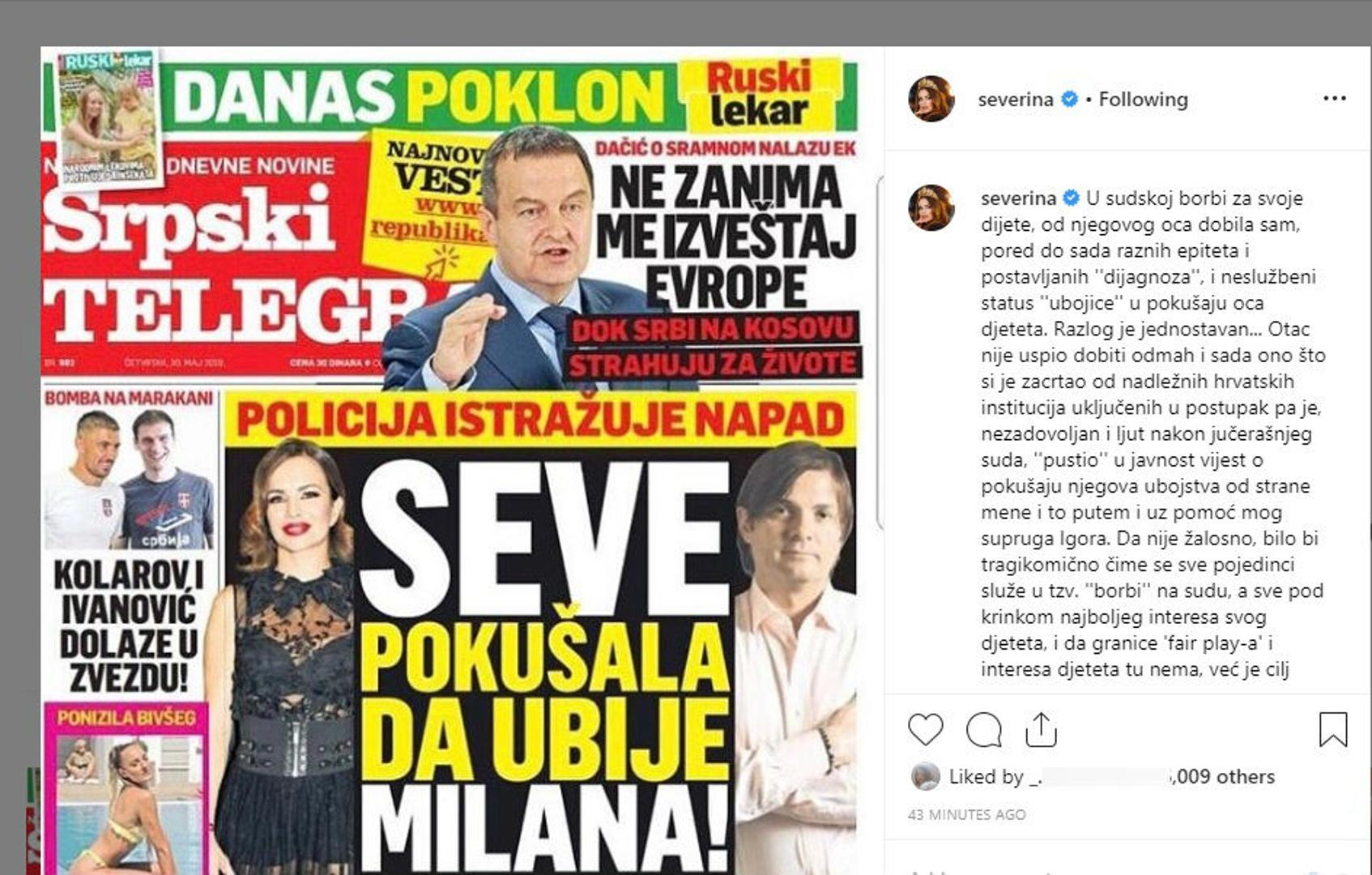The height and width of the screenshot is (875, 1372).
Task: Open severina username link in header
Action: (1016, 100)
